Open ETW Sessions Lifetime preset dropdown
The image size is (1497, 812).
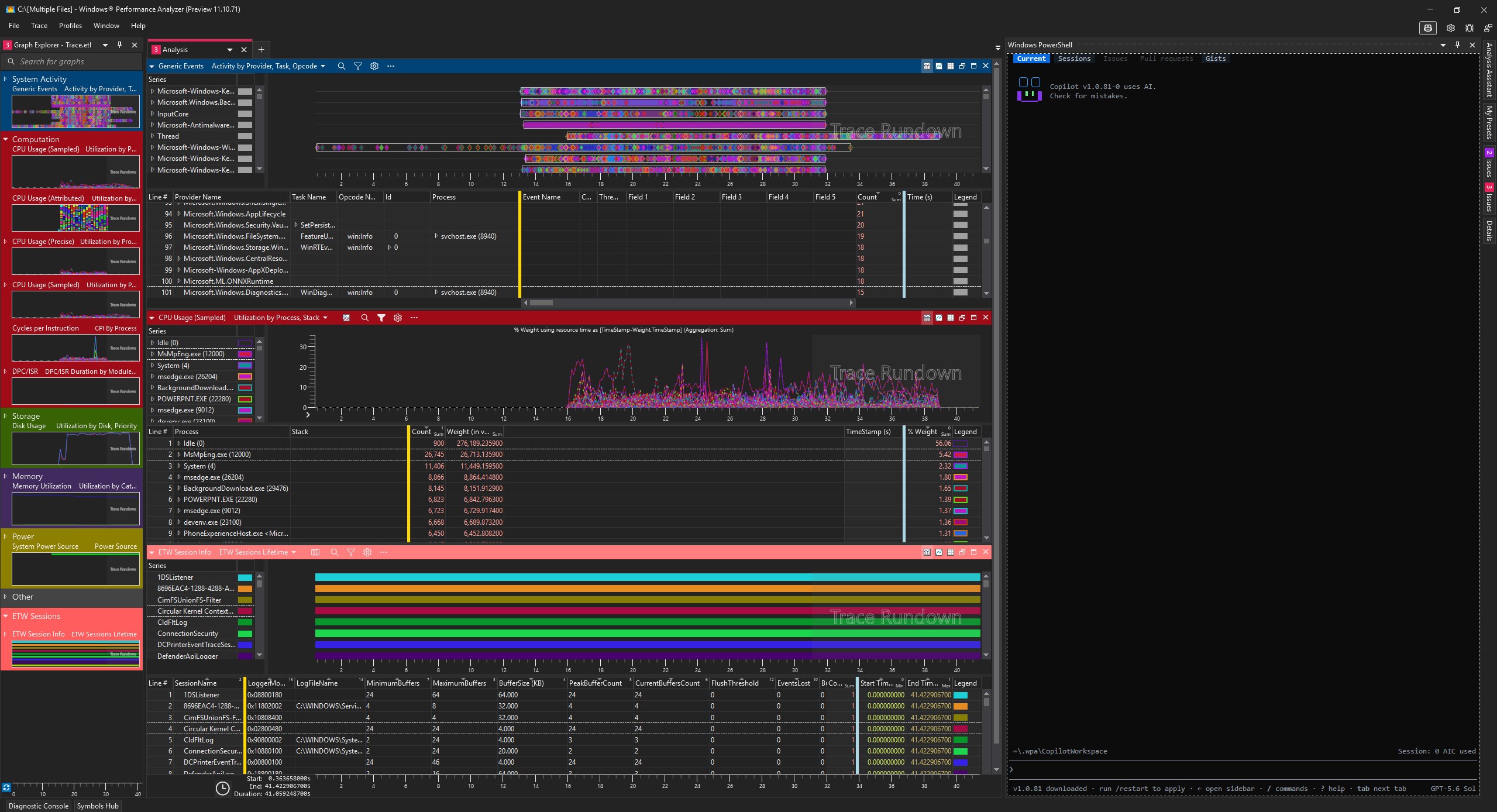pyautogui.click(x=257, y=552)
